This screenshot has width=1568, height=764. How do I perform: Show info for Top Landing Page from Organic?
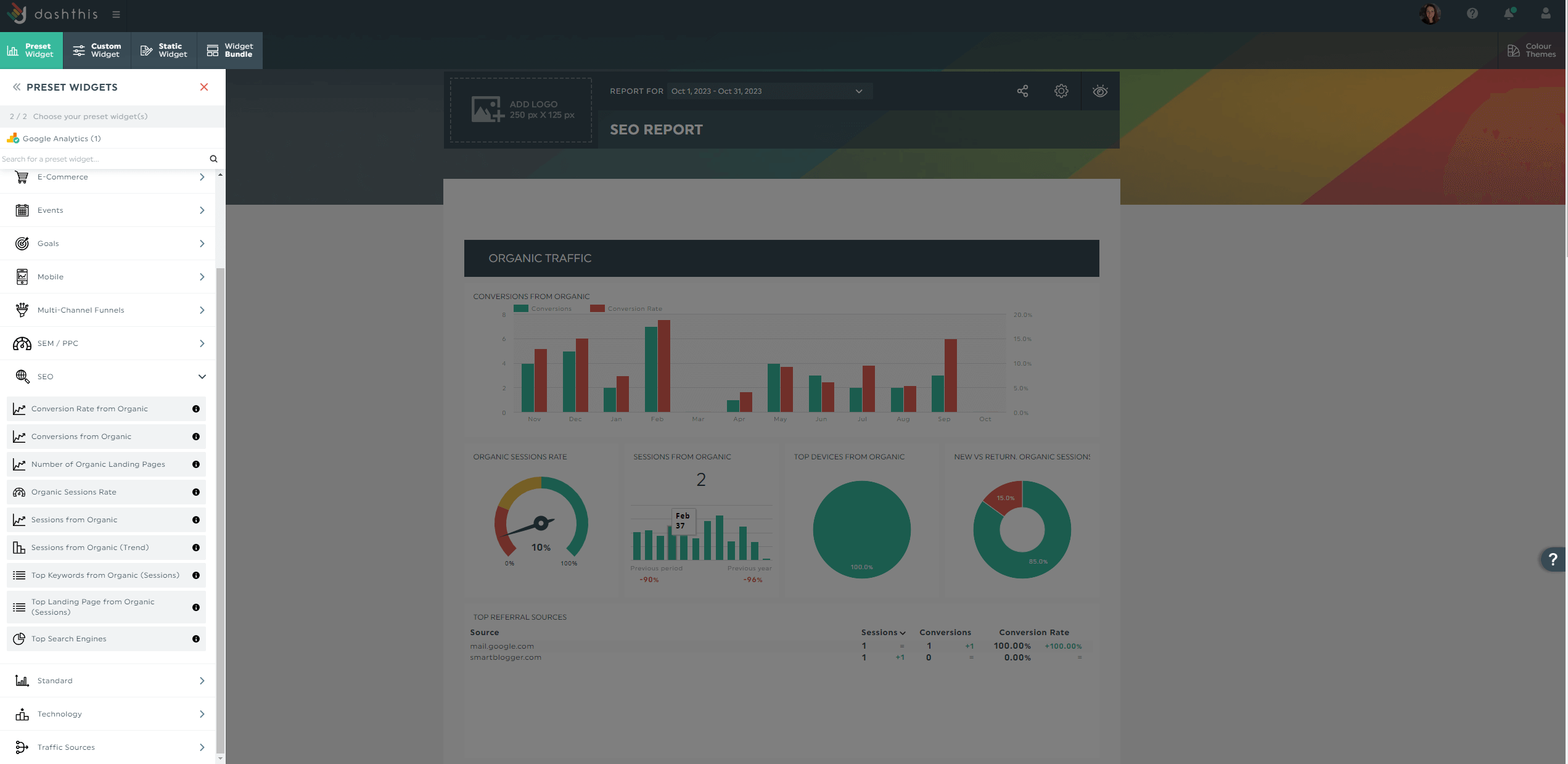(196, 607)
